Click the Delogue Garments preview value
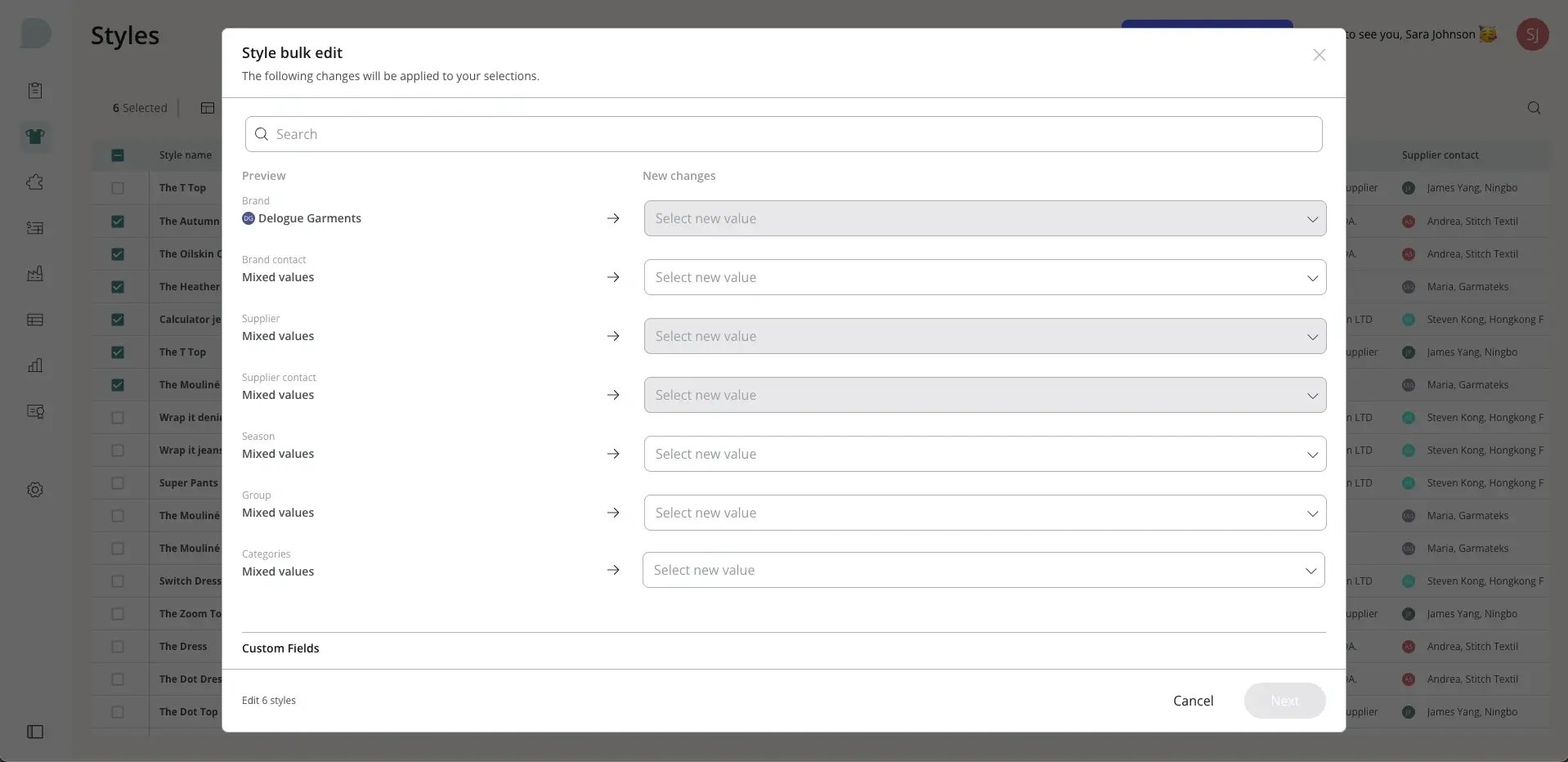1568x762 pixels. (x=310, y=218)
